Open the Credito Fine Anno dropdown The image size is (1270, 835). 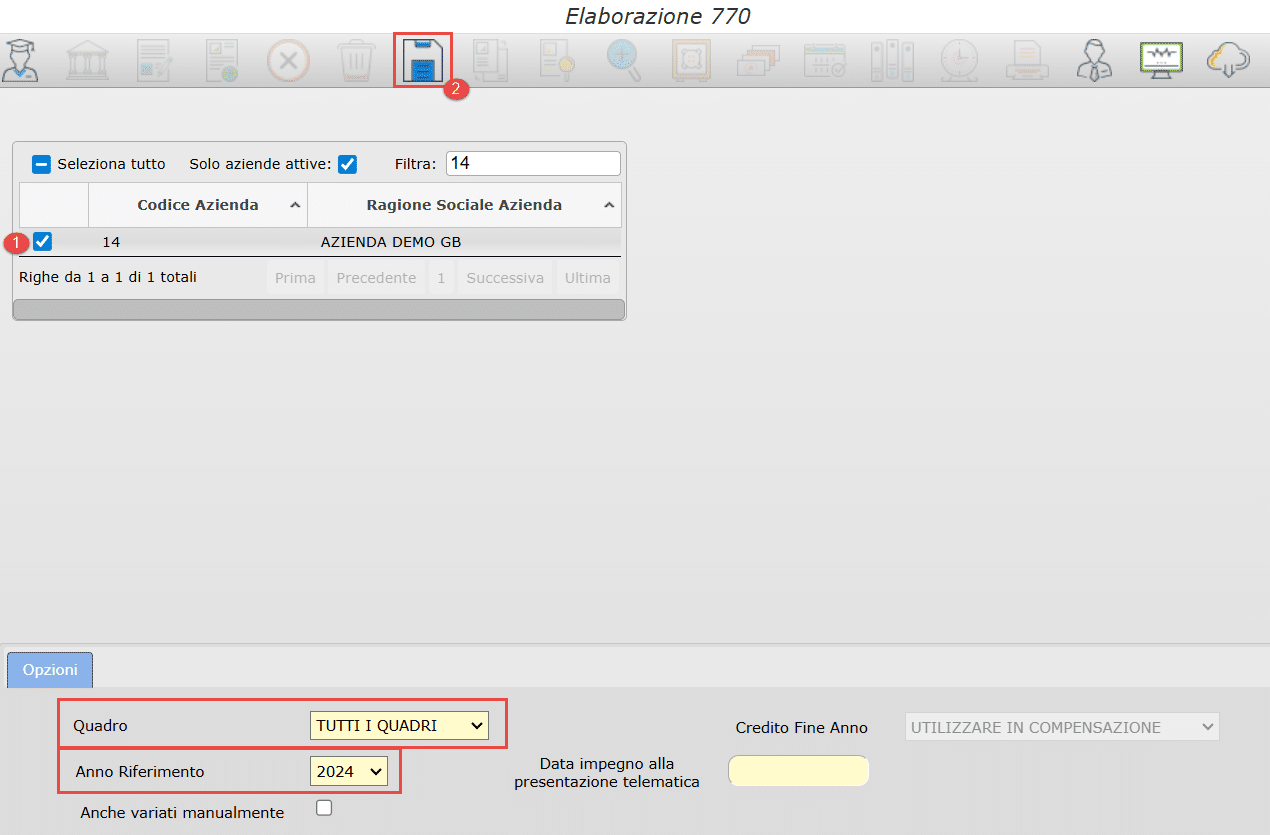coord(1062,727)
